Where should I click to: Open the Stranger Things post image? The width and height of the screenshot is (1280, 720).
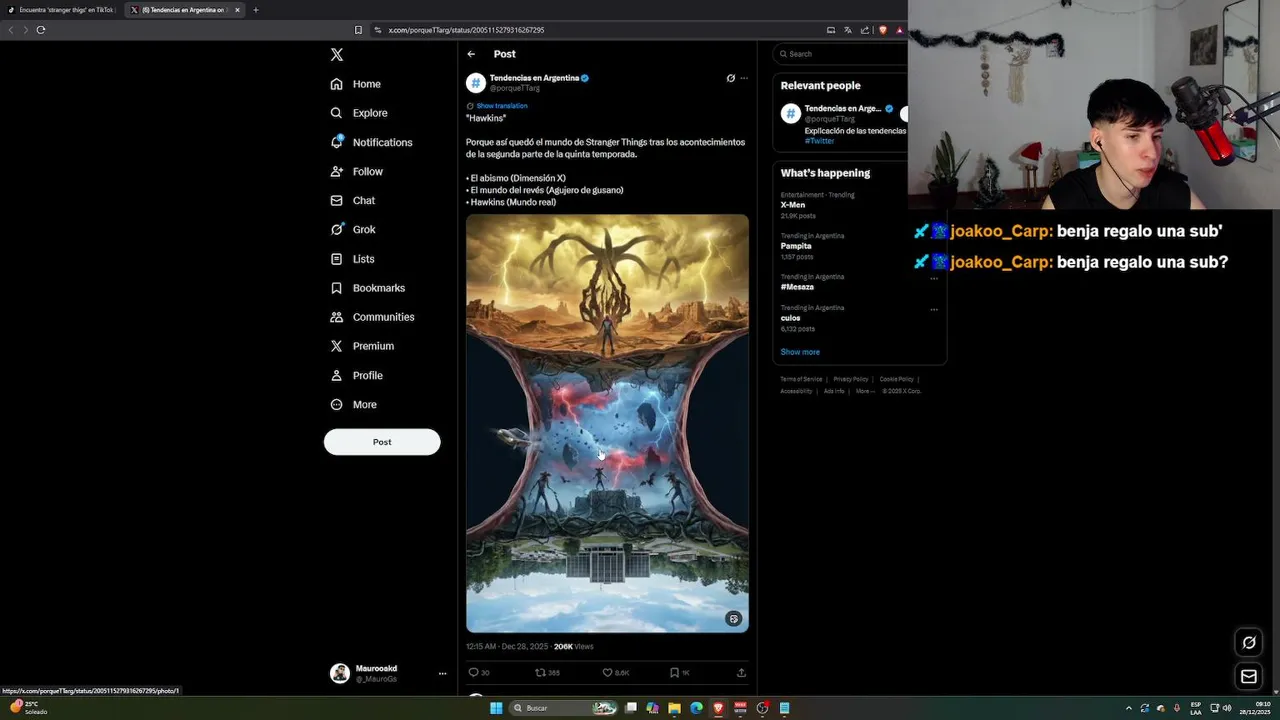pyautogui.click(x=607, y=423)
